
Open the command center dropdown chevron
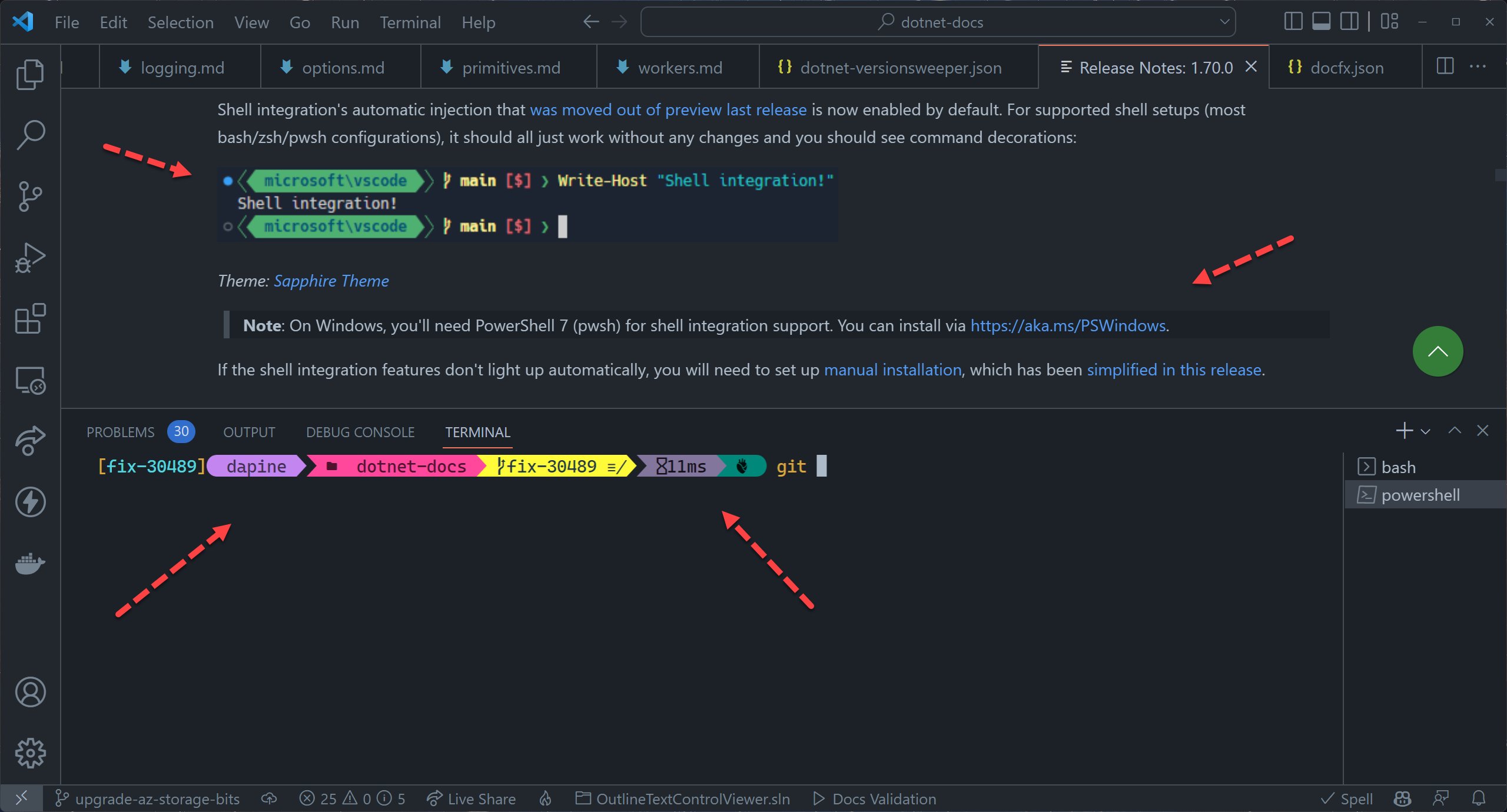(1224, 22)
